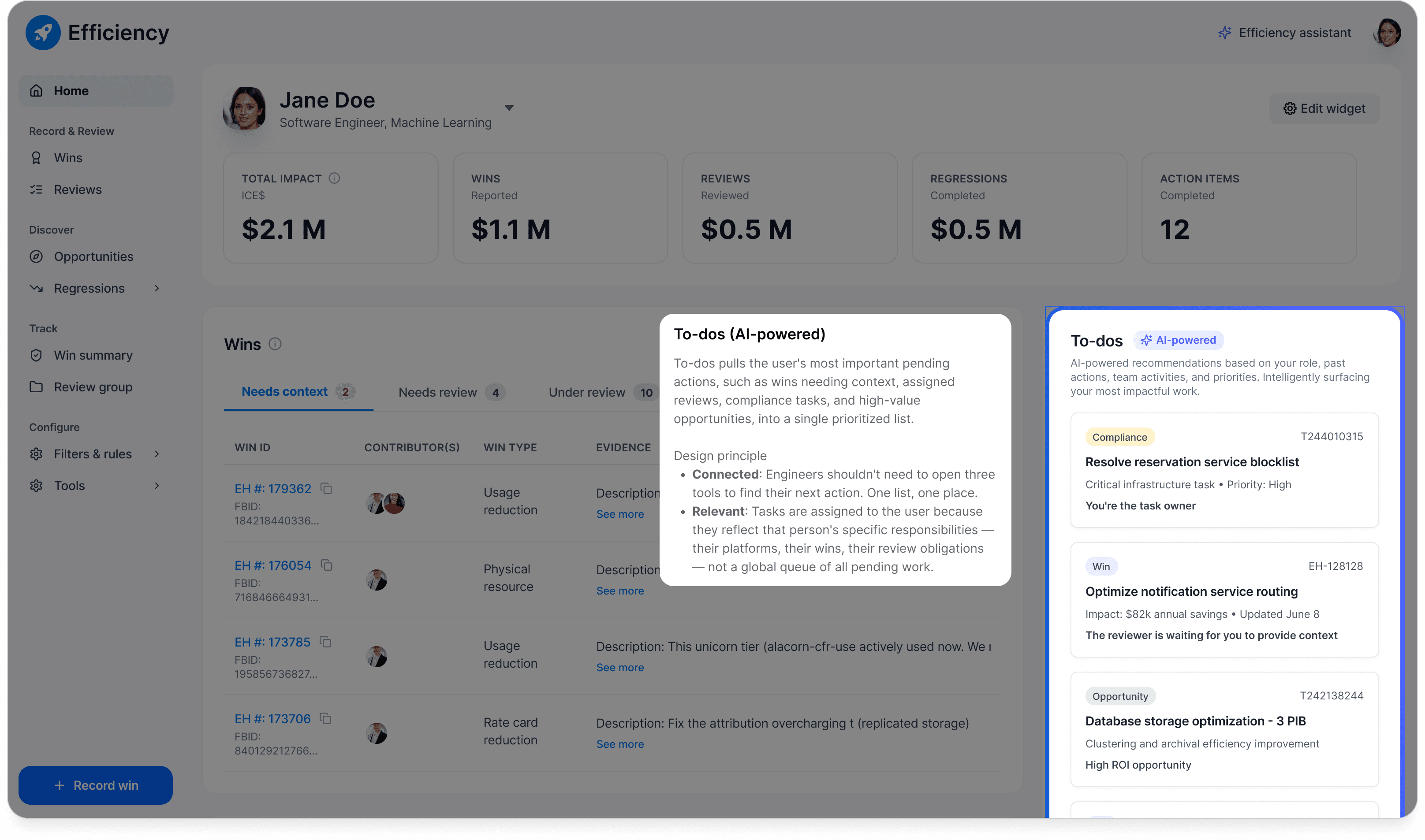Image resolution: width=1425 pixels, height=840 pixels.
Task: Open win link EH #: 179362
Action: pyautogui.click(x=273, y=488)
